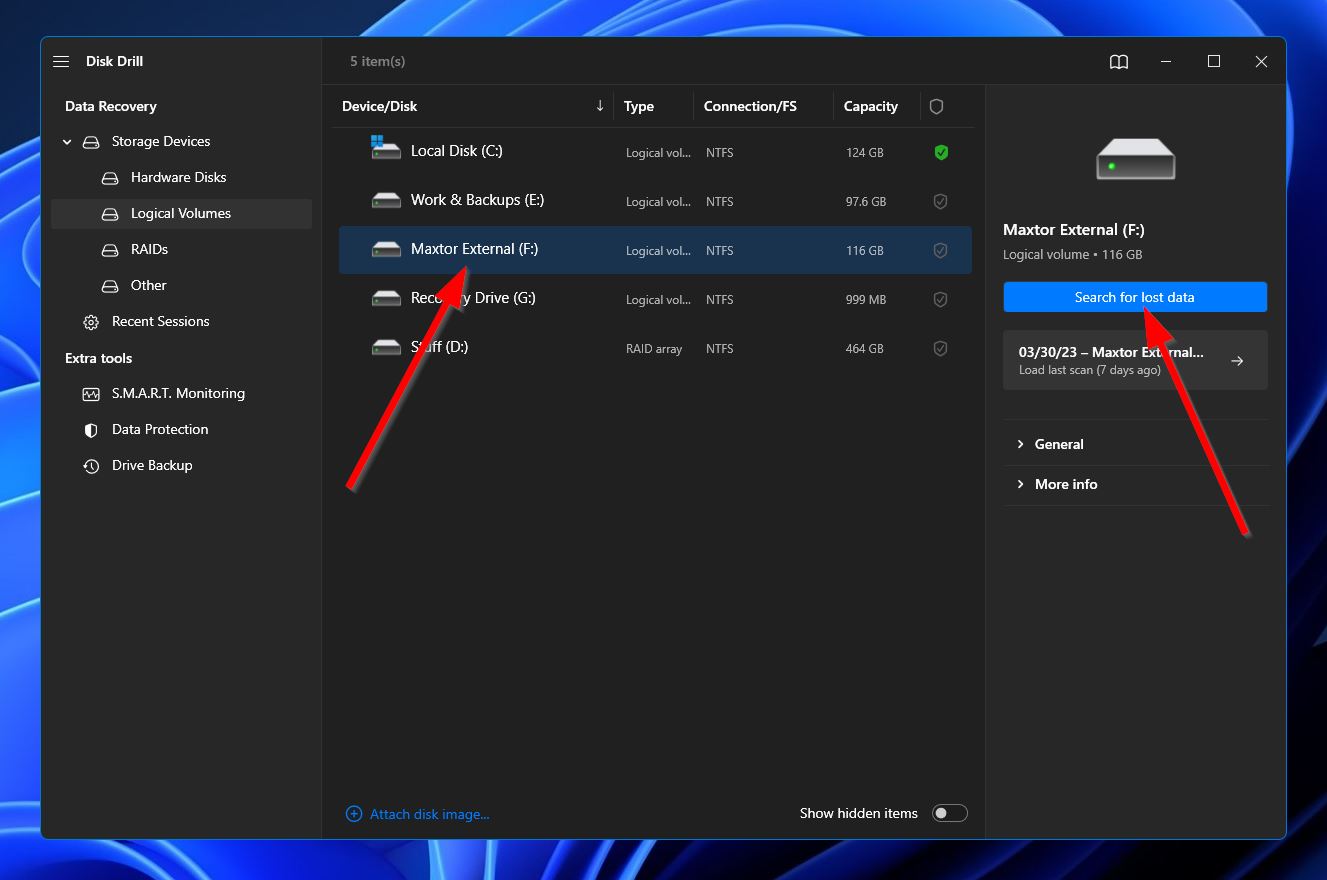Select Maxtor External (F:) row
This screenshot has width=1327, height=880.
(x=655, y=250)
